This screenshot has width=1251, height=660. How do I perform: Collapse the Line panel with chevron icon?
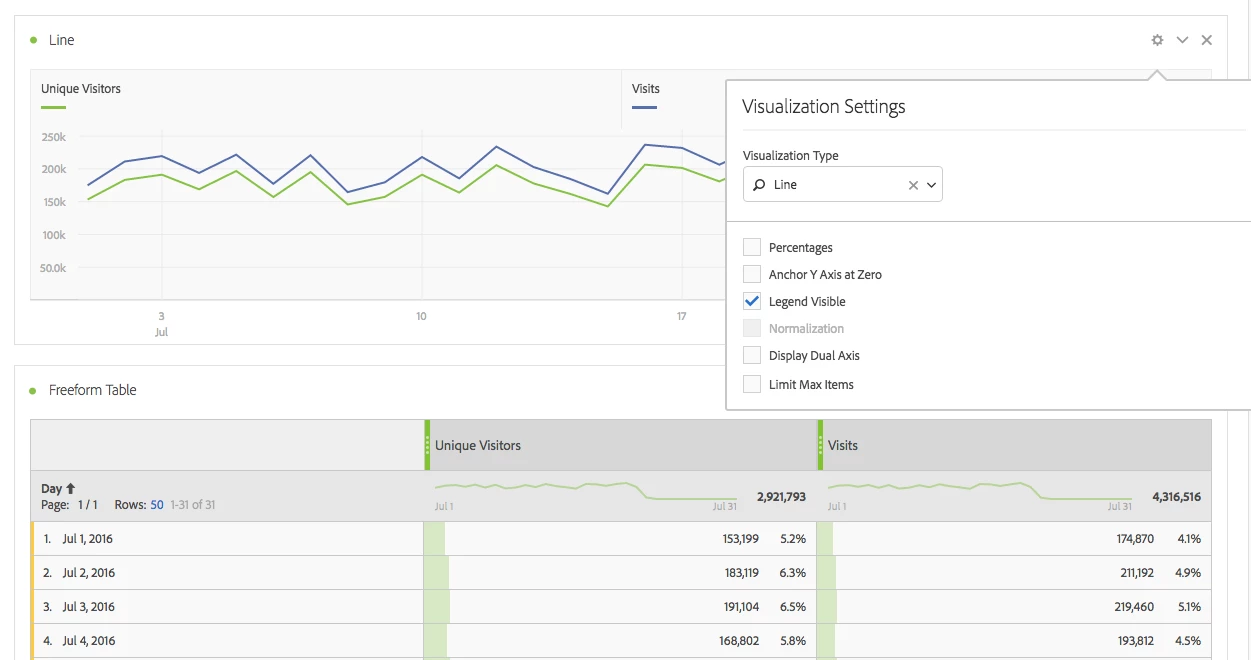tap(1182, 40)
